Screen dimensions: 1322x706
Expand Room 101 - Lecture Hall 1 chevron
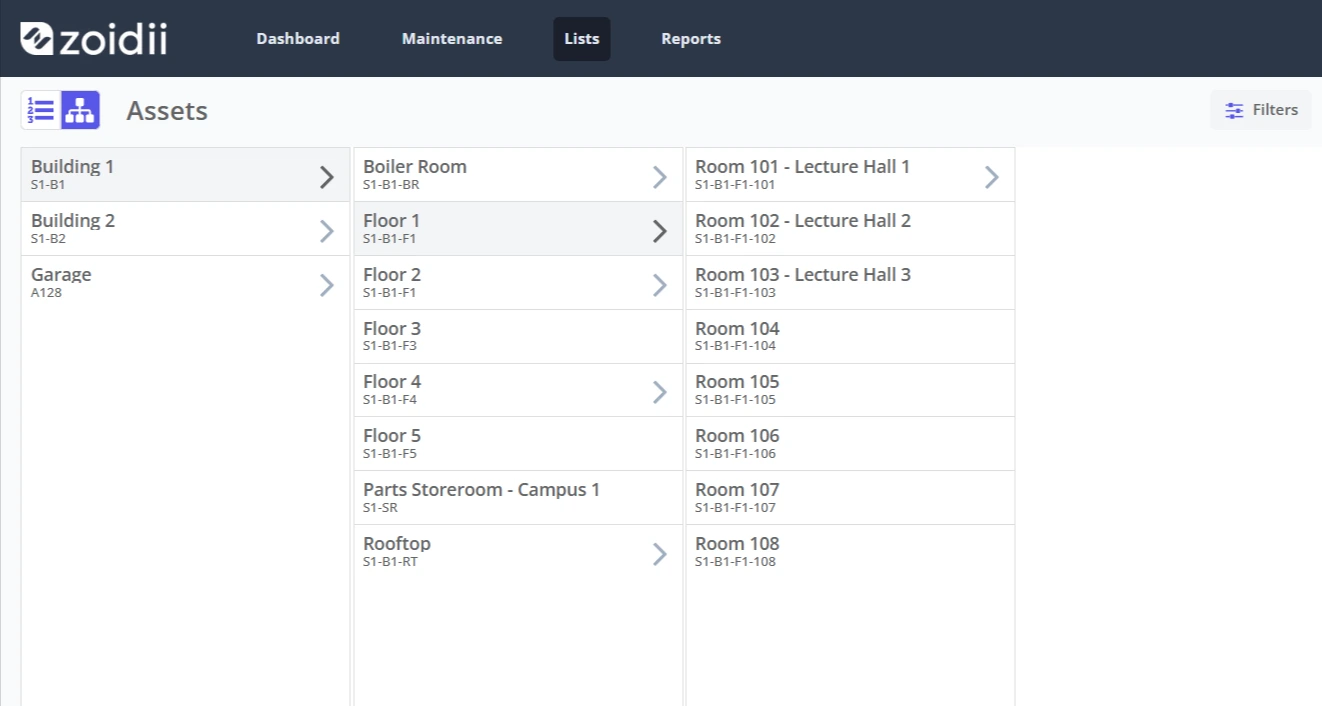[991, 177]
